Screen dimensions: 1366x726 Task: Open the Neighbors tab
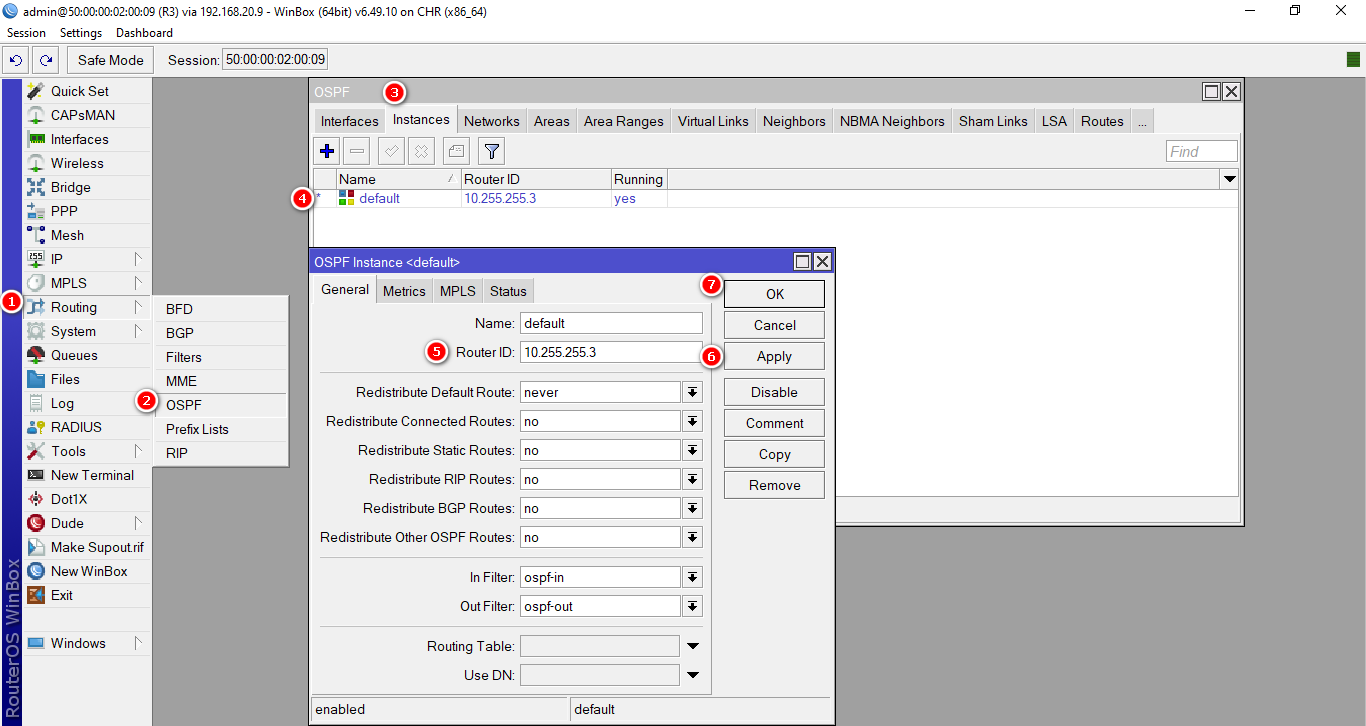[x=794, y=121]
